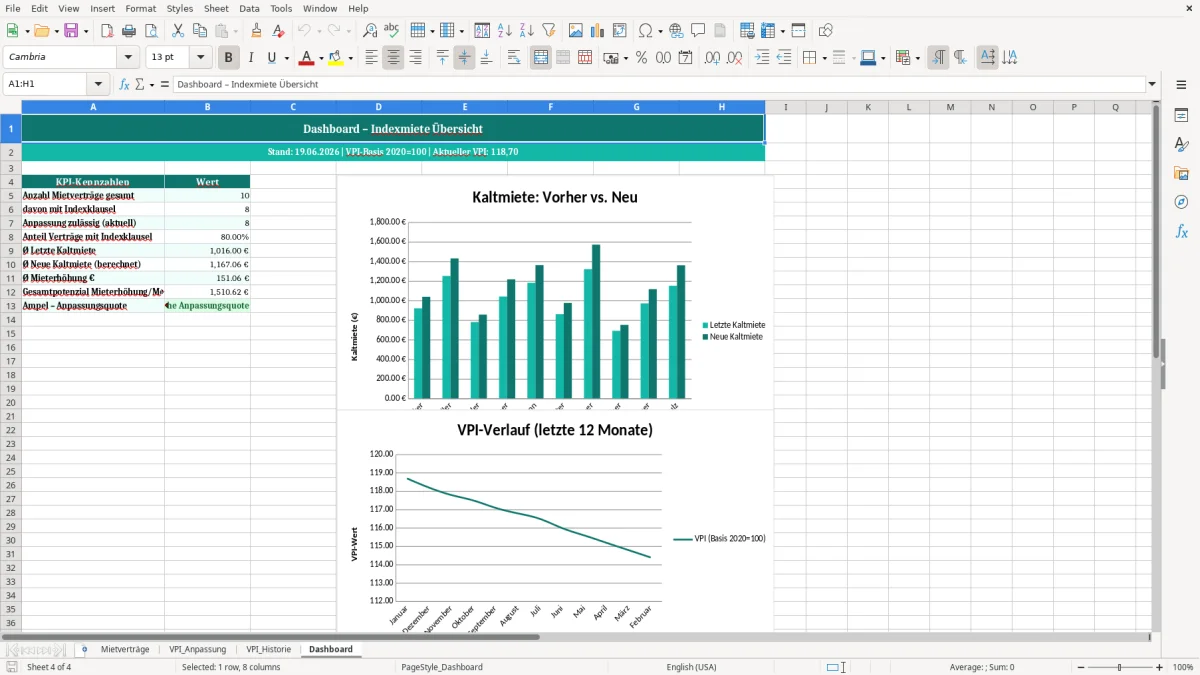Viewport: 1200px width, 675px height.
Task: Click Sort Descending icon
Action: point(527,31)
